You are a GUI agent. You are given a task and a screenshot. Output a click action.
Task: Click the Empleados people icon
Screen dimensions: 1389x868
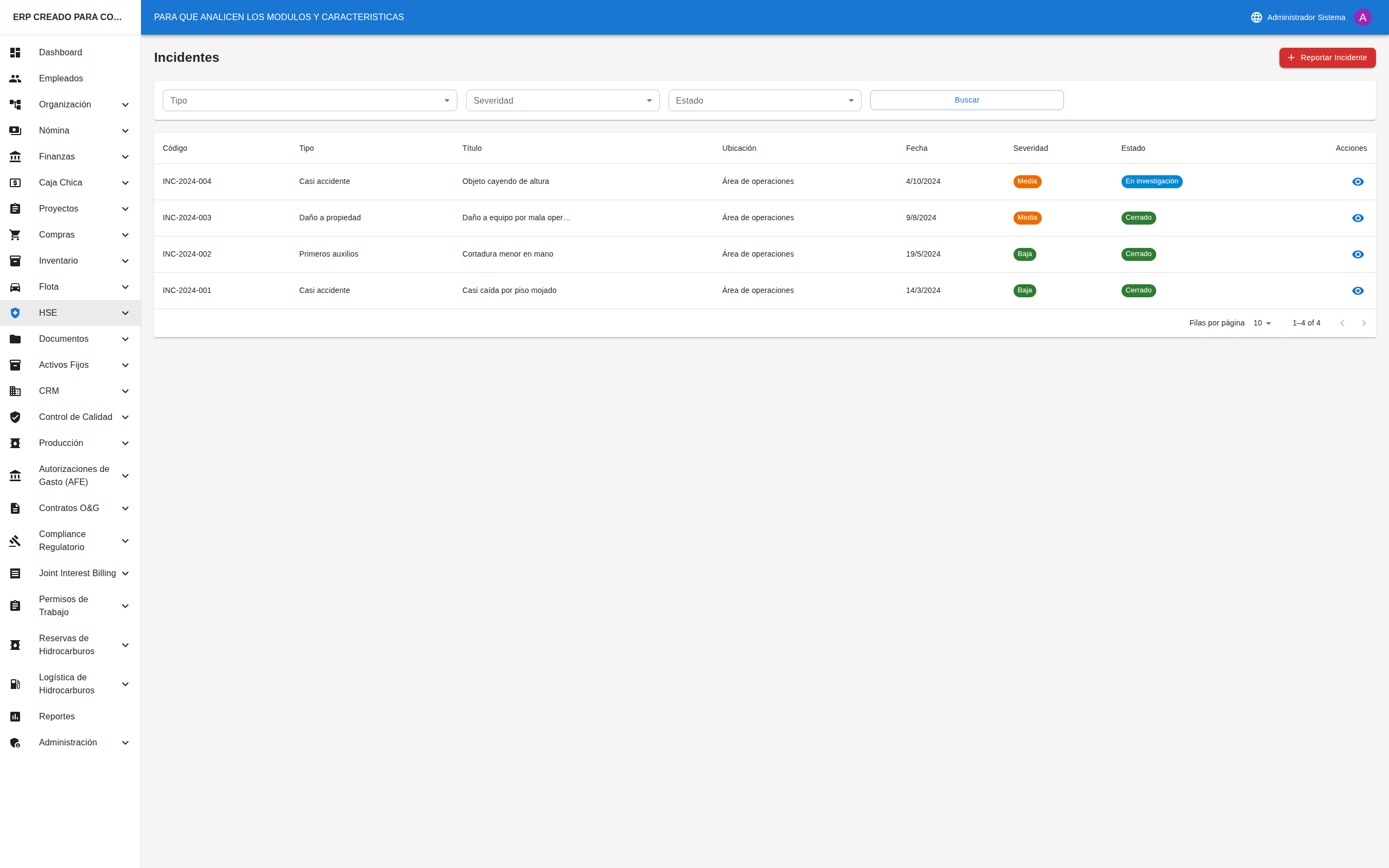point(16,79)
